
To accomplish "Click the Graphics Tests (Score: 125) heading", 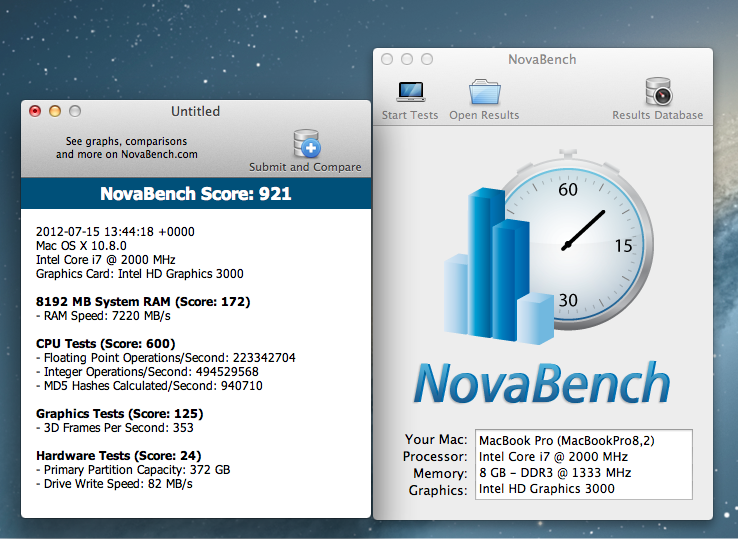I will pyautogui.click(x=120, y=414).
